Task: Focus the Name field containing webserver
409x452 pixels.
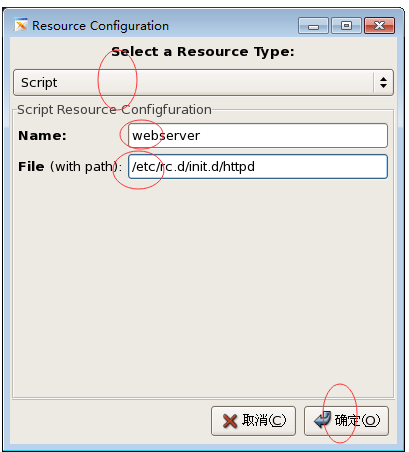Action: click(258, 135)
